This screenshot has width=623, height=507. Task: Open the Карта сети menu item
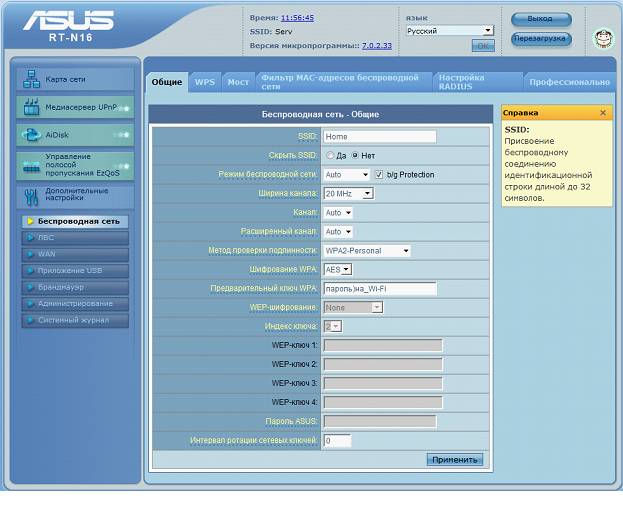click(75, 79)
